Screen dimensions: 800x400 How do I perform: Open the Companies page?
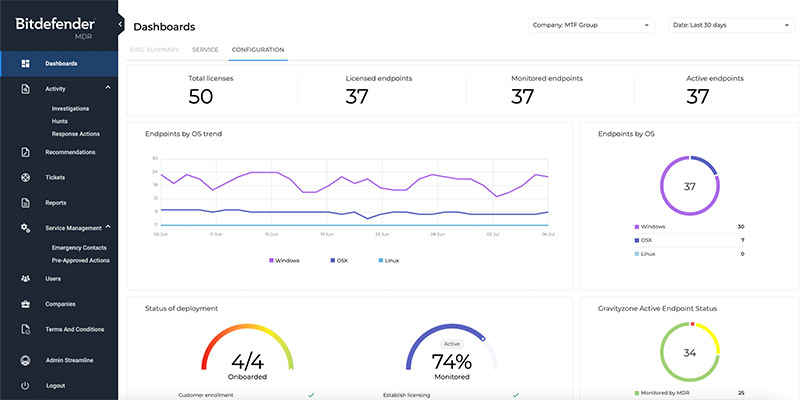point(60,304)
